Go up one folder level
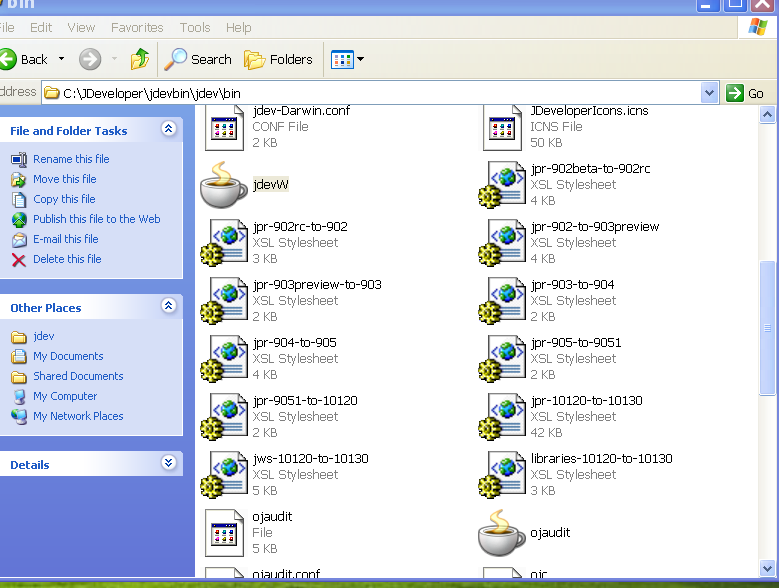 pyautogui.click(x=140, y=59)
